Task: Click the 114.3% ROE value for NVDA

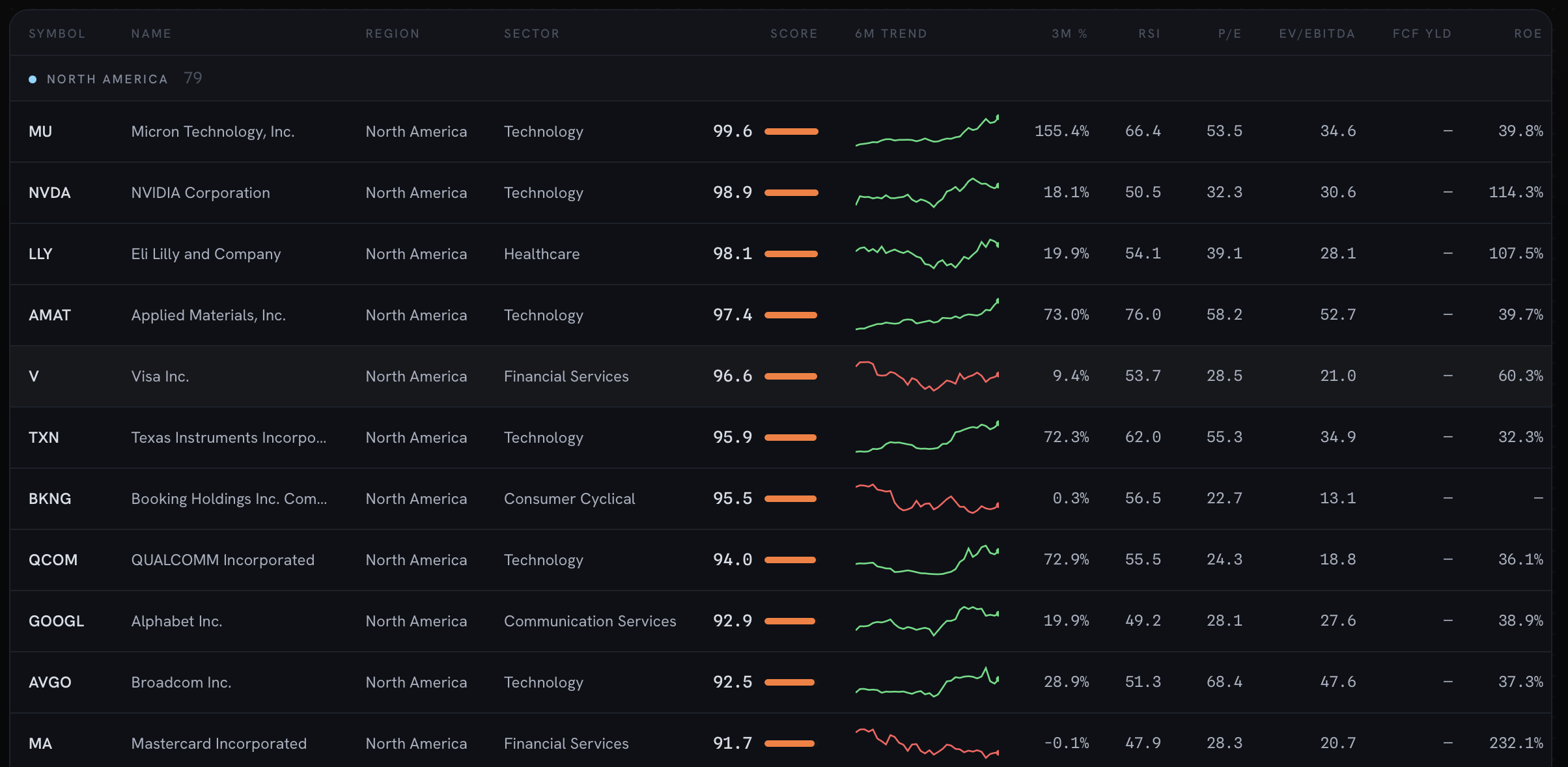Action: [x=1516, y=192]
